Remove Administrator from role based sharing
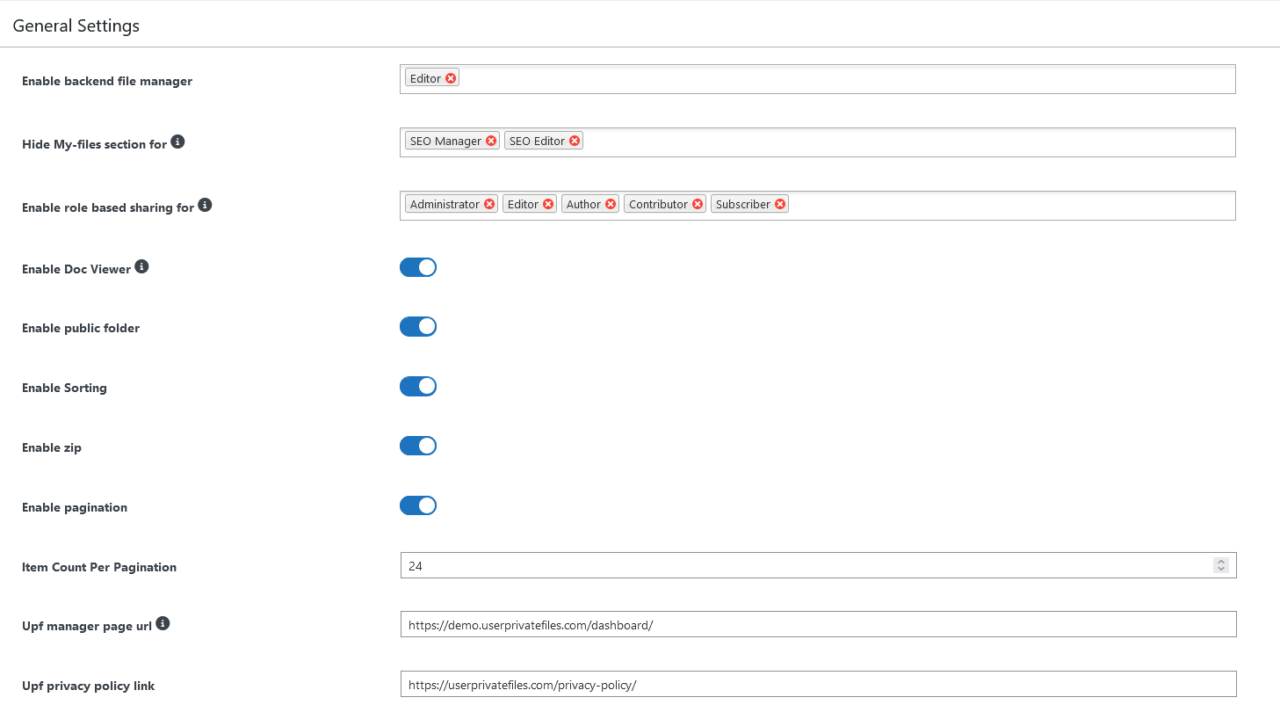The width and height of the screenshot is (1280, 712). 489,204
